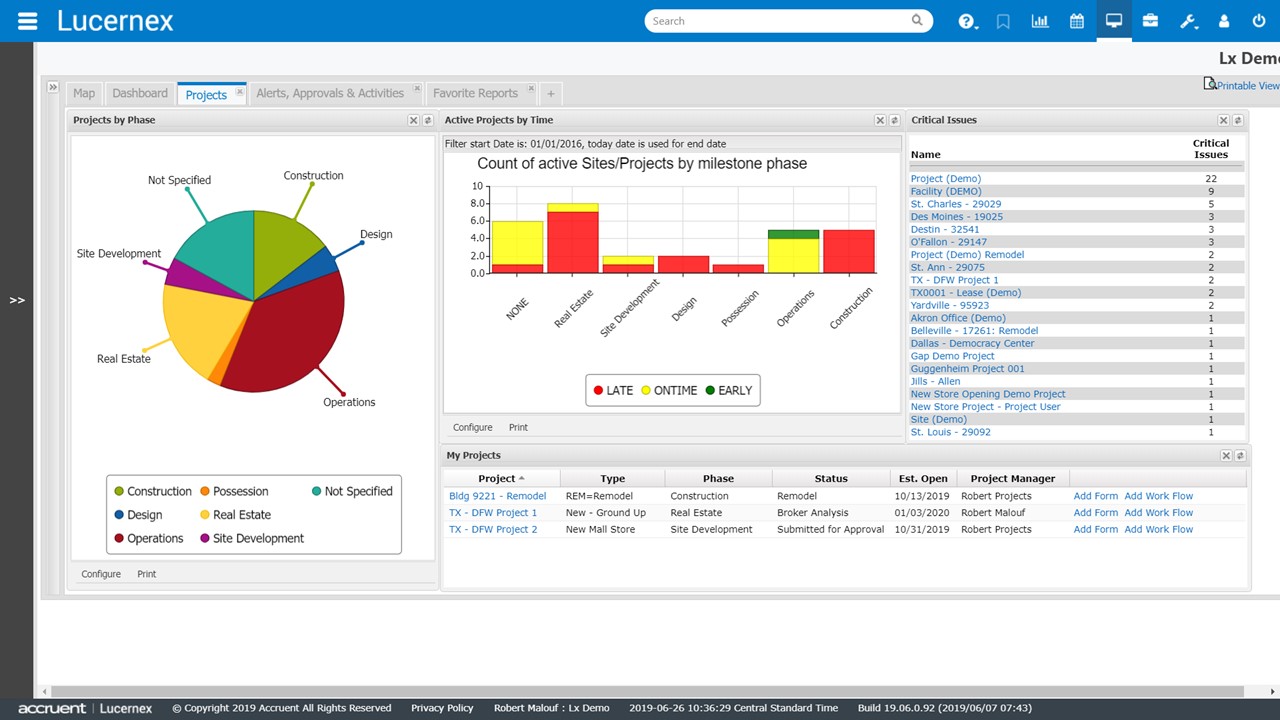The width and height of the screenshot is (1280, 720).
Task: Open the briefcase icon in top bar
Action: [x=1150, y=21]
